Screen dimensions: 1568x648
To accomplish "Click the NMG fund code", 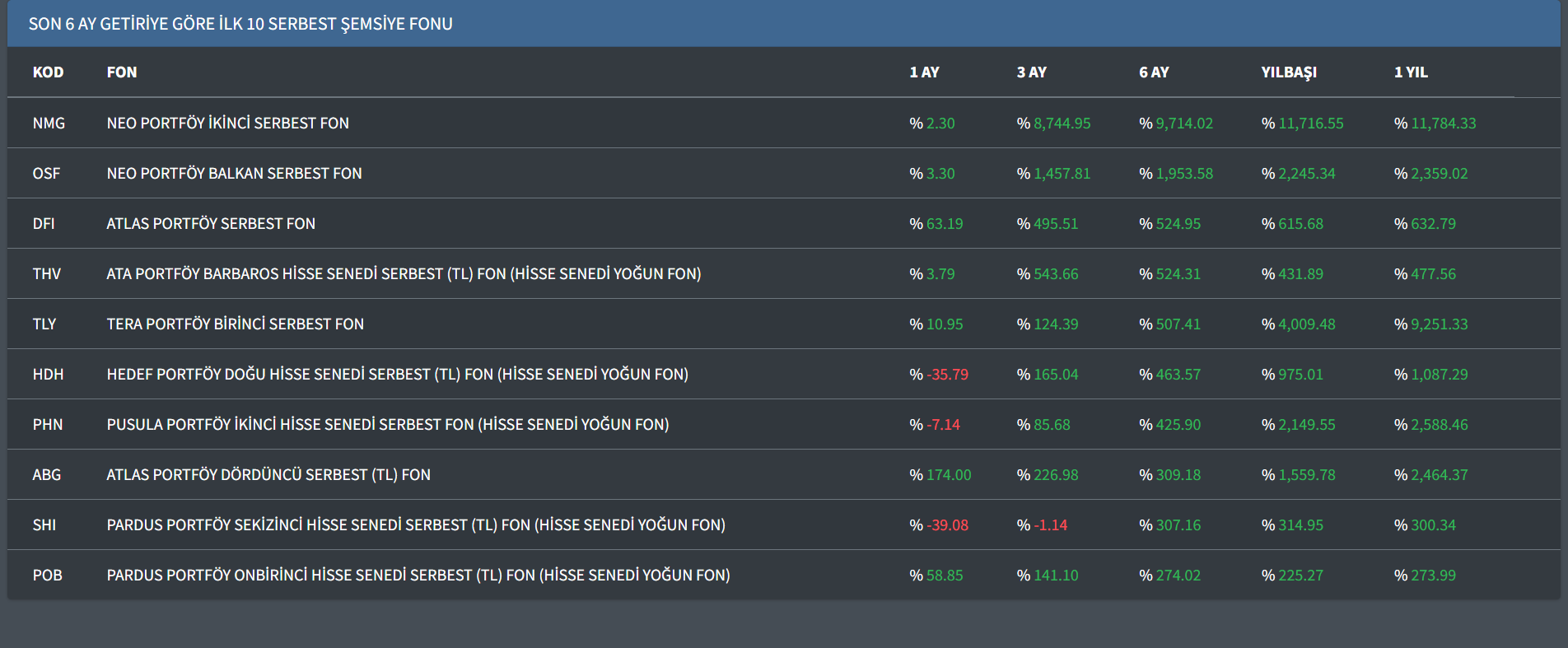I will (49, 124).
